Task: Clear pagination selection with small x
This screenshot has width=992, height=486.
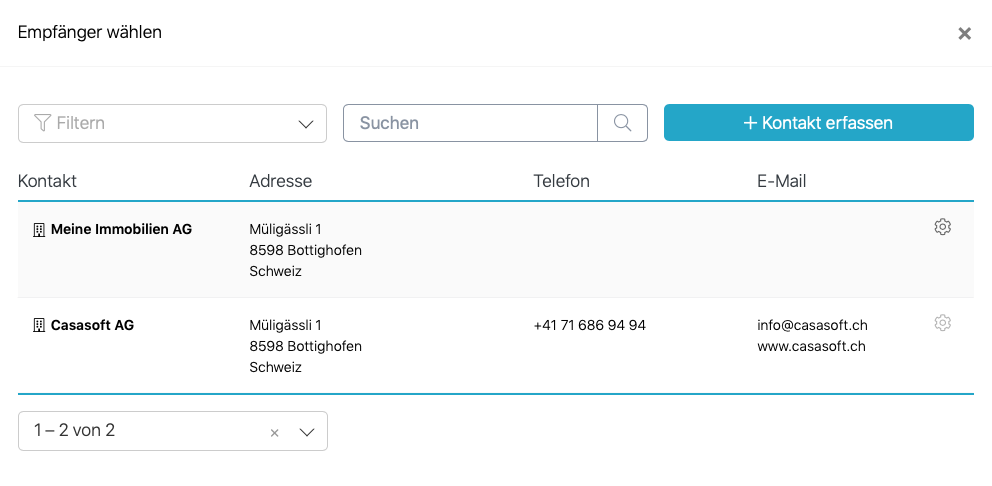Action: (x=274, y=433)
